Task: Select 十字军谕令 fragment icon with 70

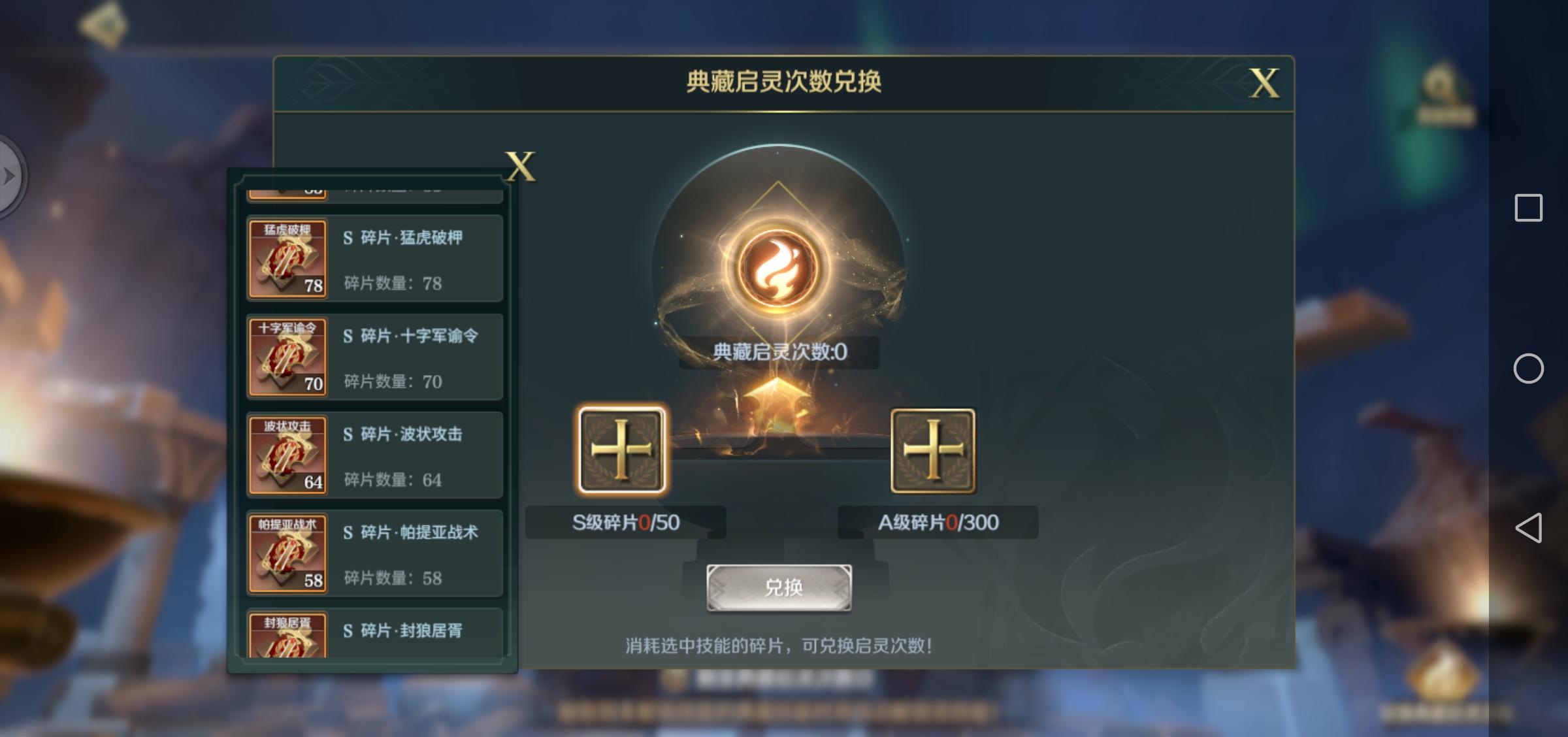Action: point(287,357)
